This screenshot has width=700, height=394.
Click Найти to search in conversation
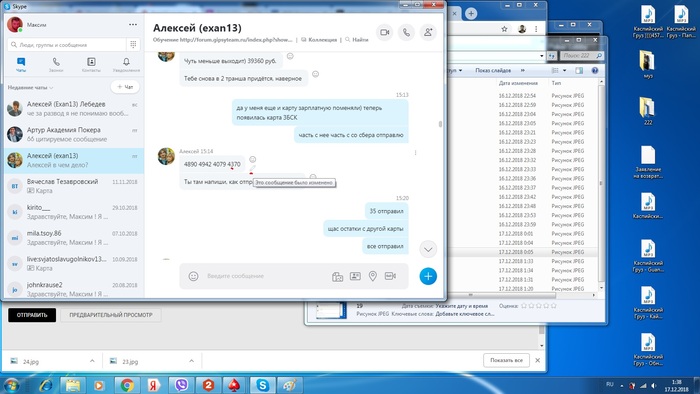point(357,40)
